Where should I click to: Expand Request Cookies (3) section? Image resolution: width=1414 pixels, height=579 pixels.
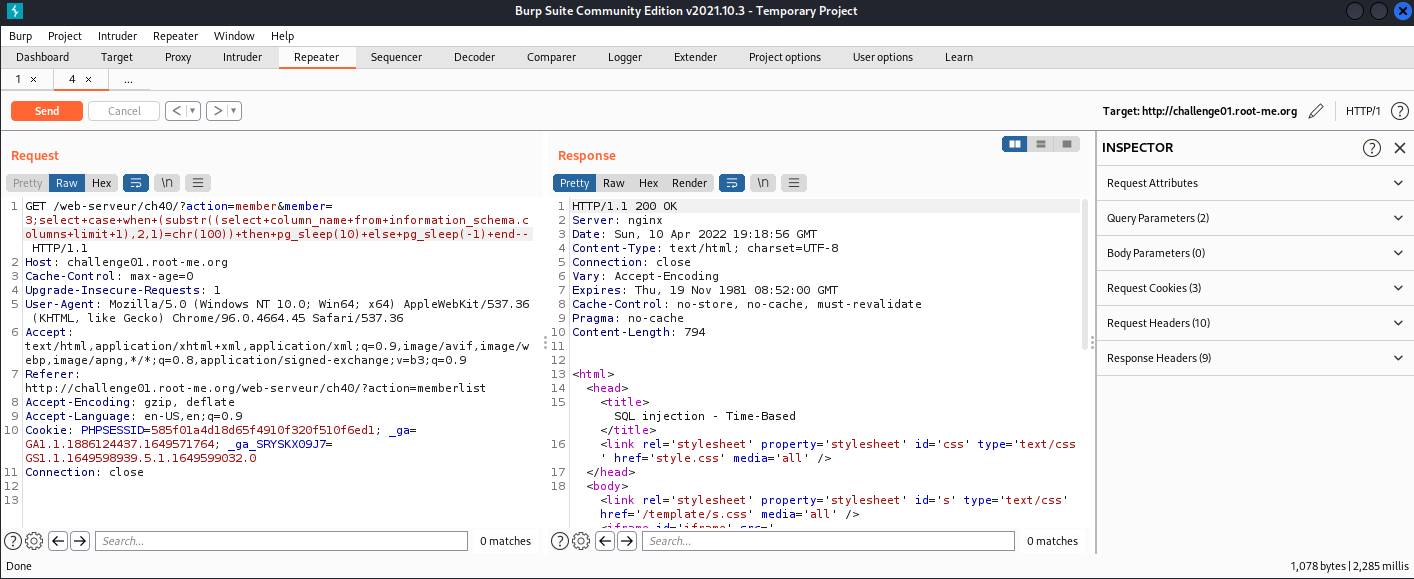click(1255, 288)
